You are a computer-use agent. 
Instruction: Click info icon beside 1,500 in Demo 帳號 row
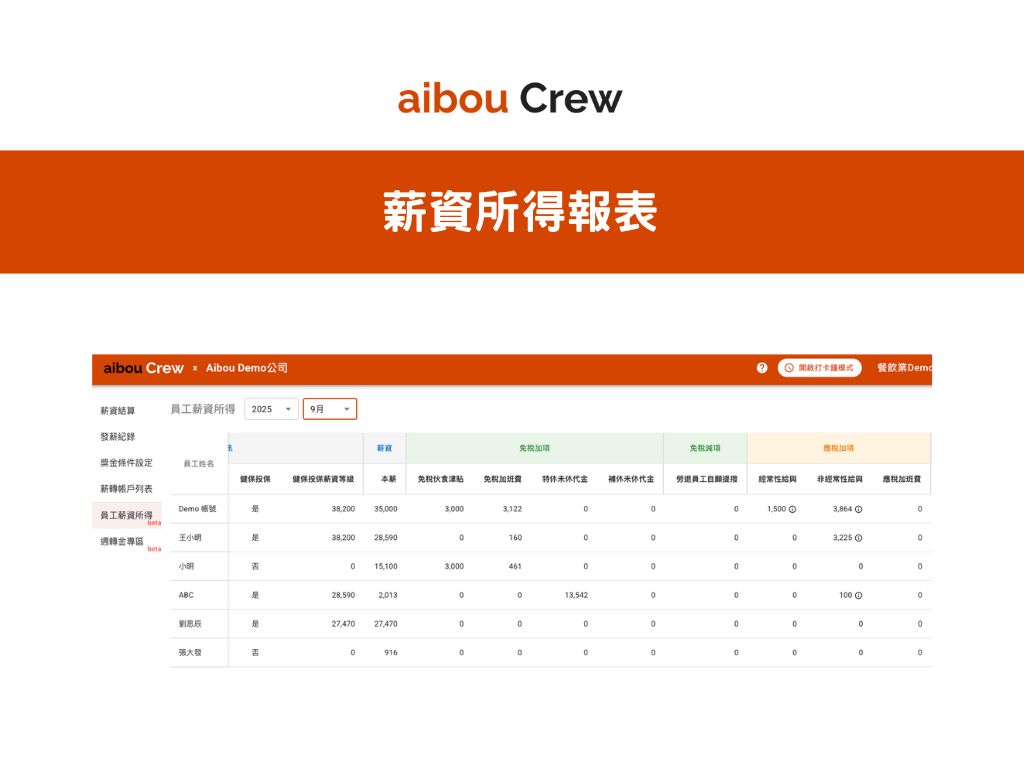792,509
